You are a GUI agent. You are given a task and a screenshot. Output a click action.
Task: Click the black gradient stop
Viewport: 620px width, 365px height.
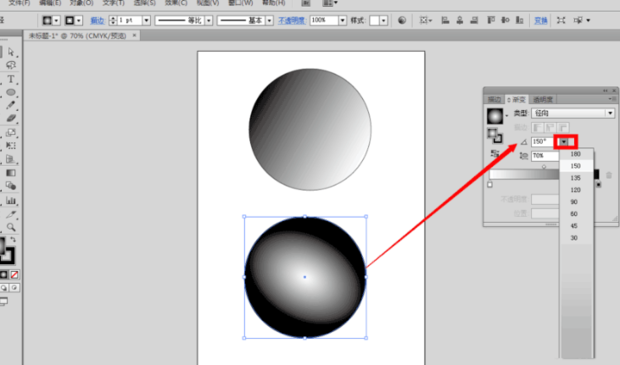599,184
